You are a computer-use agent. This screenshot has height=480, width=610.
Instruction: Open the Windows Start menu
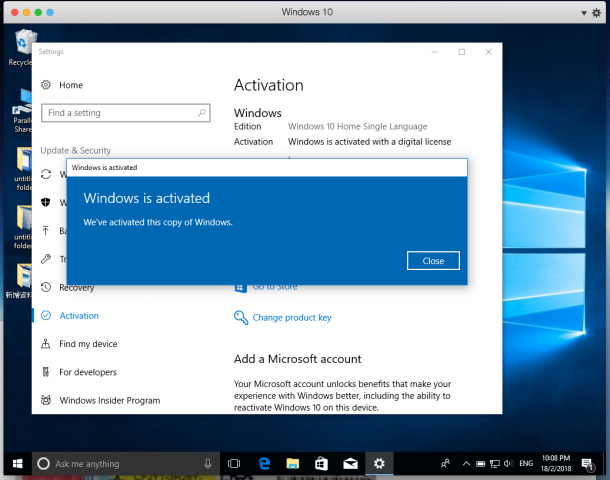18,464
